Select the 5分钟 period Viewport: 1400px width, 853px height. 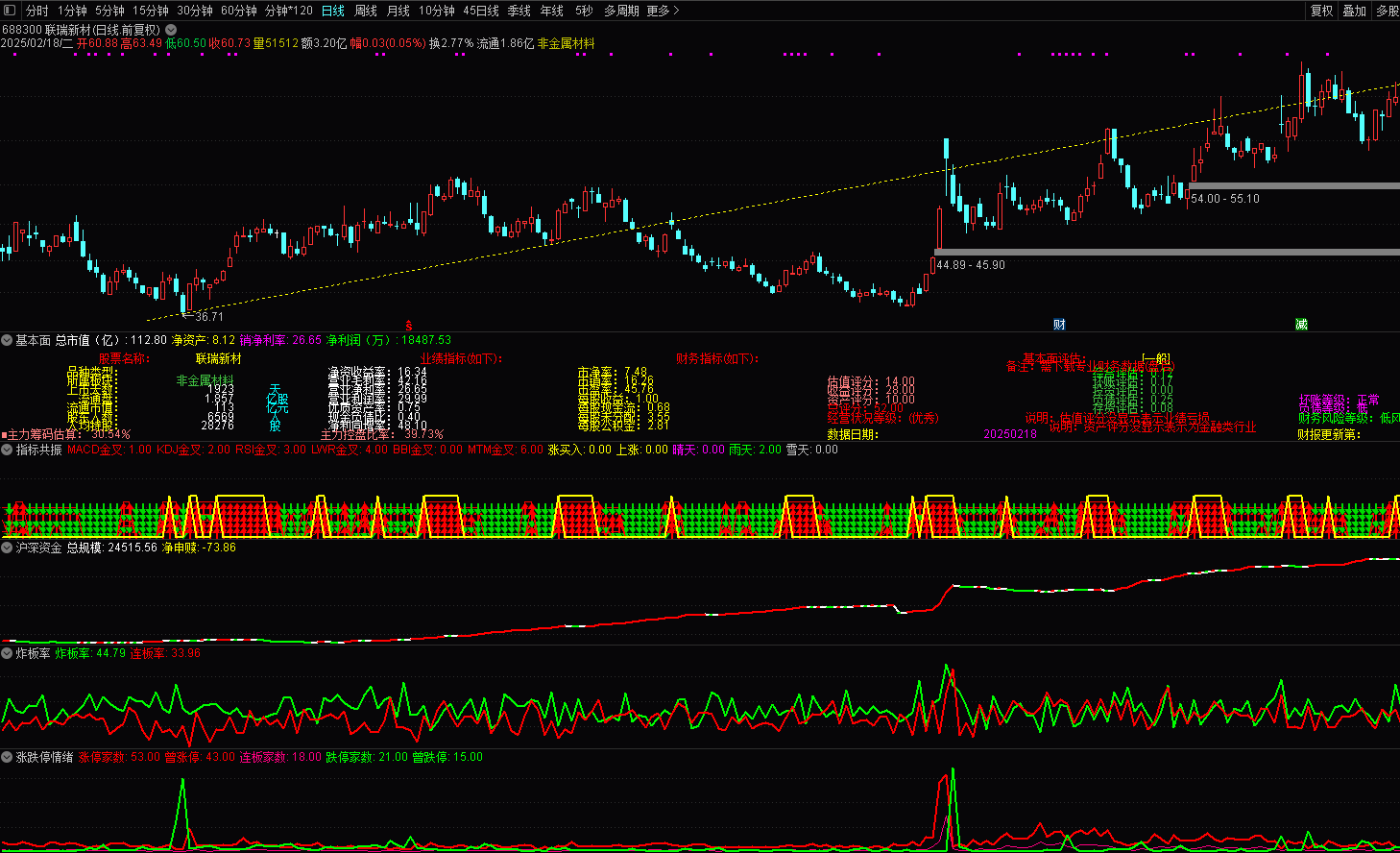point(109,11)
